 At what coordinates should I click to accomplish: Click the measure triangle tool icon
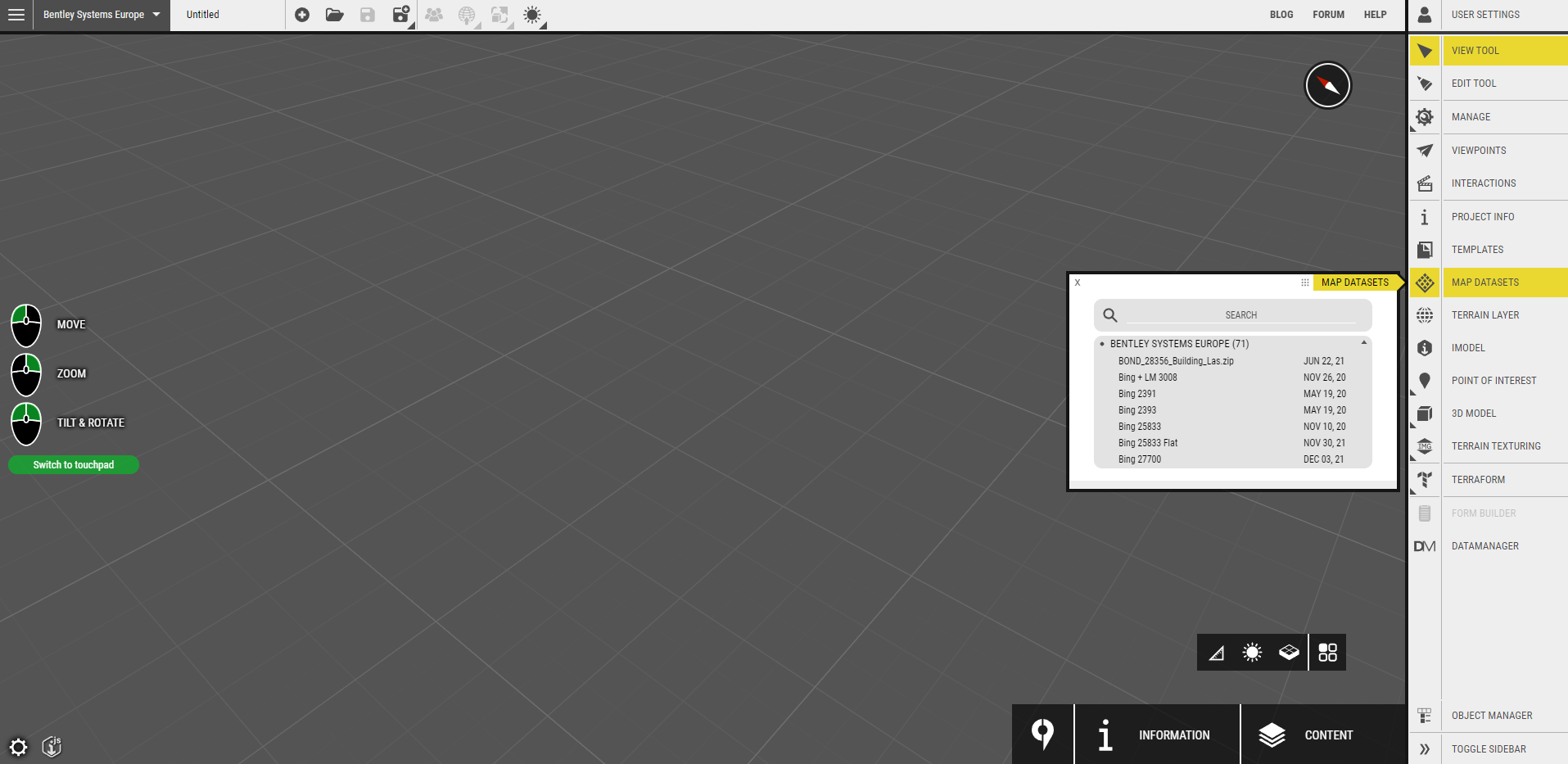click(x=1217, y=653)
